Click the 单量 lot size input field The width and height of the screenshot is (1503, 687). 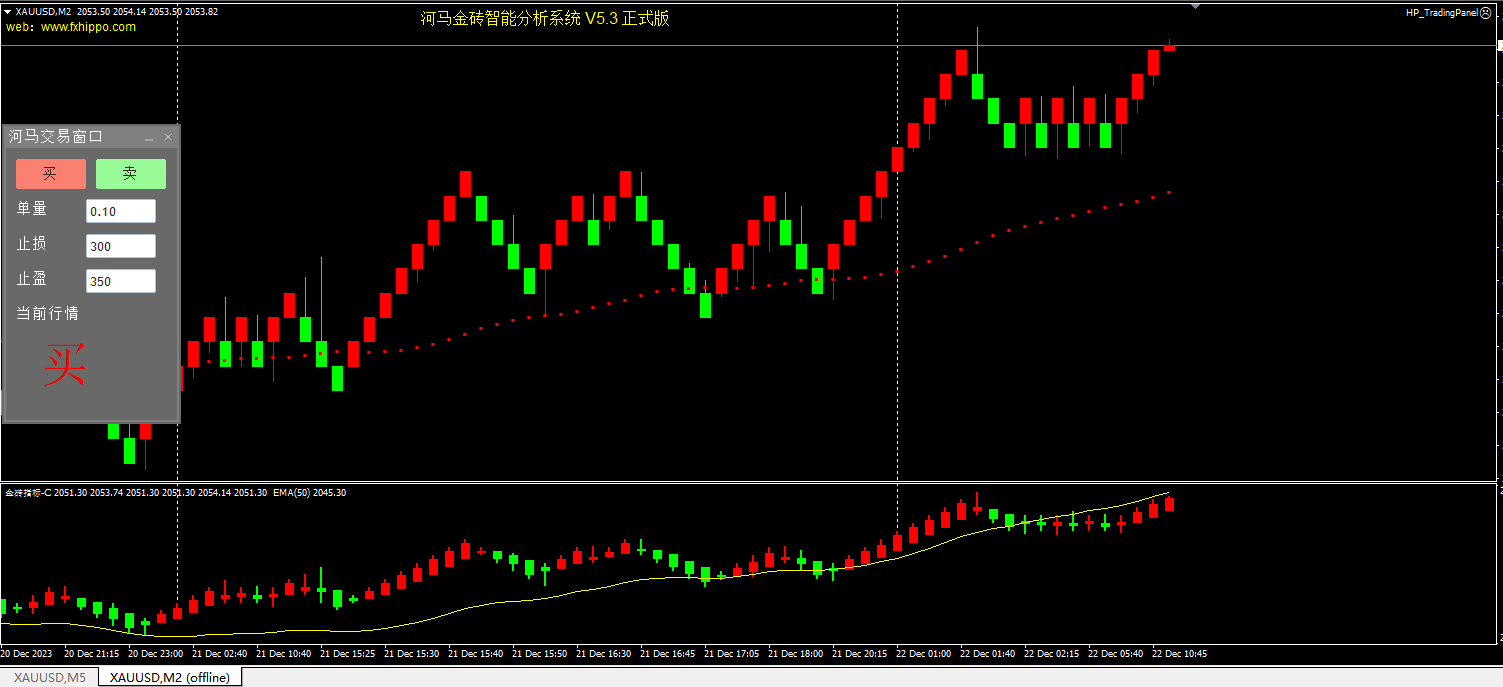(x=121, y=211)
